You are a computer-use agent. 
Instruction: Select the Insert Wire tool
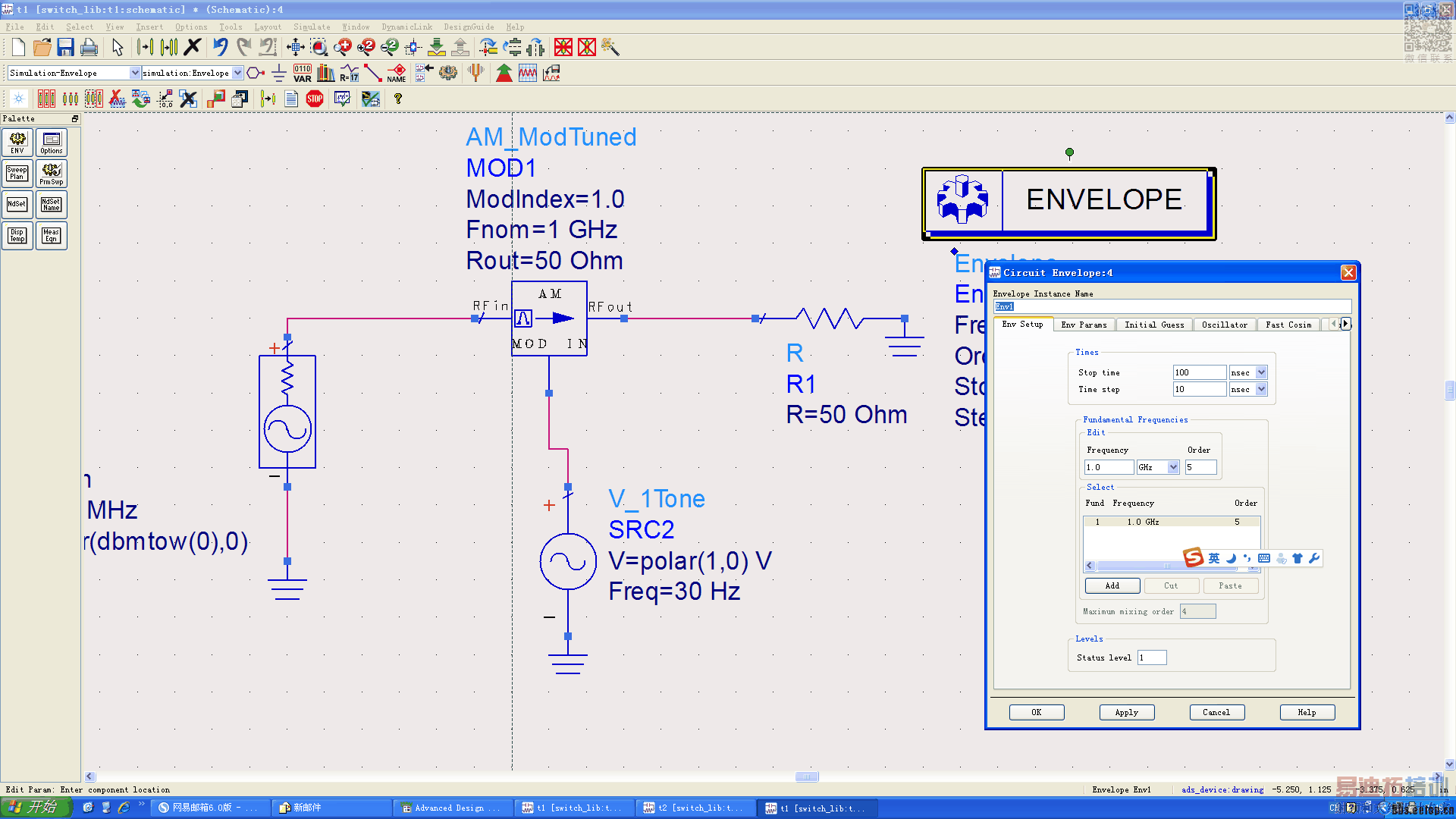pos(372,73)
